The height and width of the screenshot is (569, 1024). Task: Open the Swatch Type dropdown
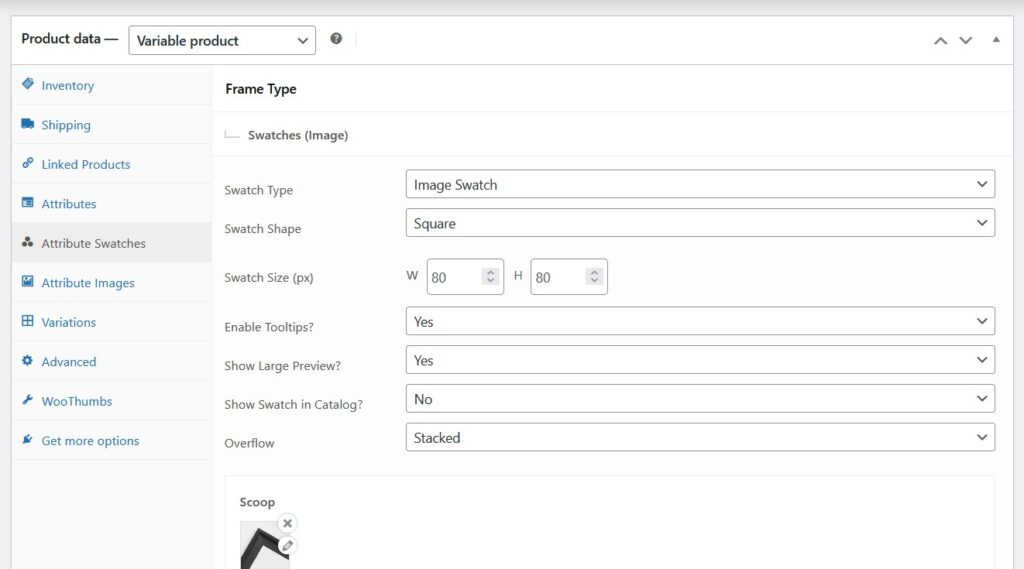tap(699, 185)
